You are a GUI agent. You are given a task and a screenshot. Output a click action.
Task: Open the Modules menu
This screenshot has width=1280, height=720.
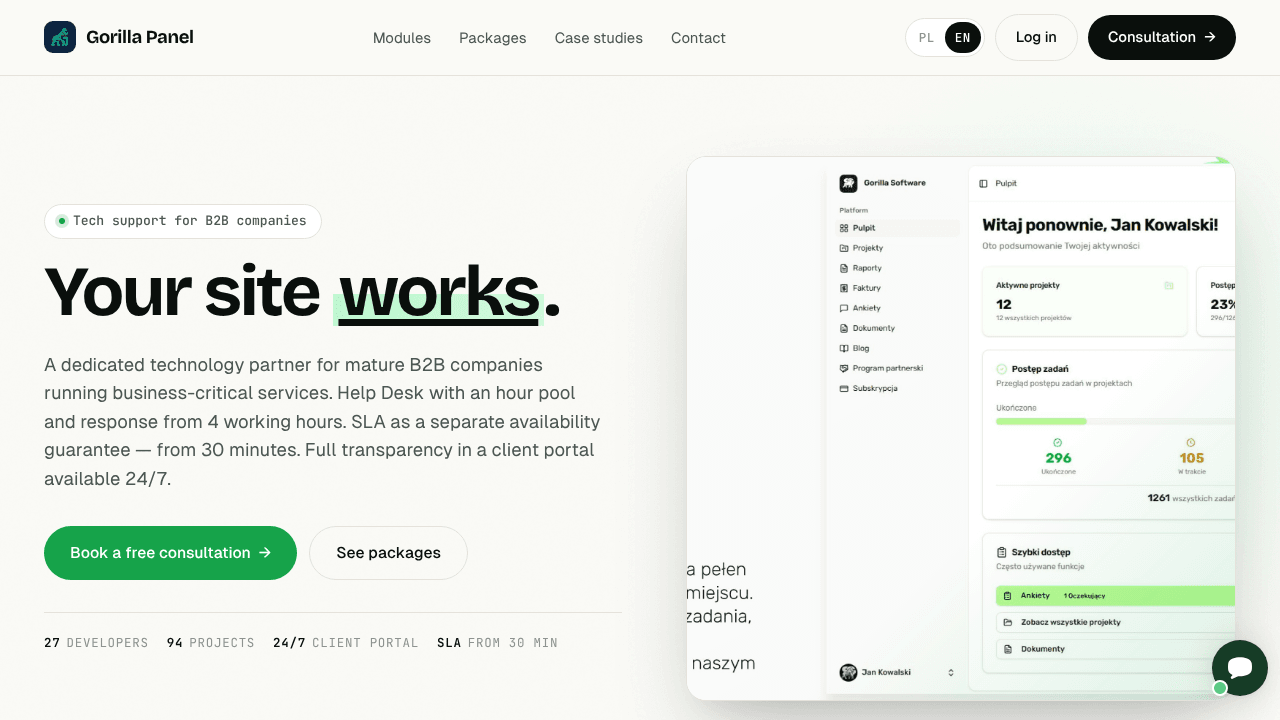[x=402, y=38]
